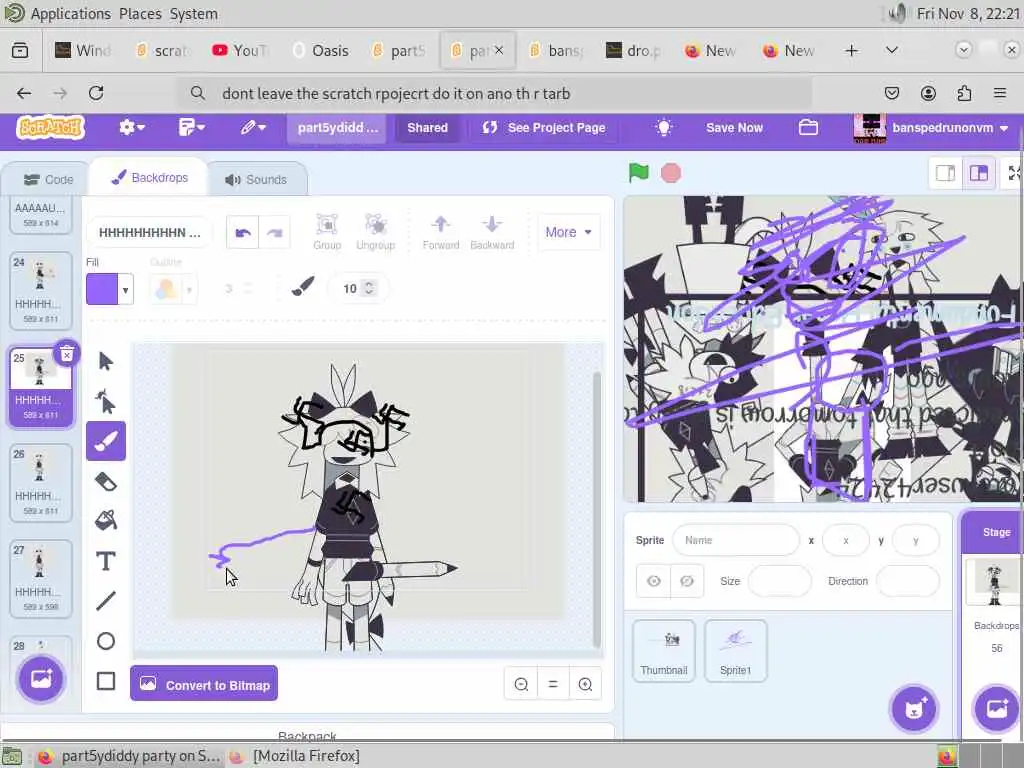
Task: Select the arrow Select tool
Action: pyautogui.click(x=106, y=361)
